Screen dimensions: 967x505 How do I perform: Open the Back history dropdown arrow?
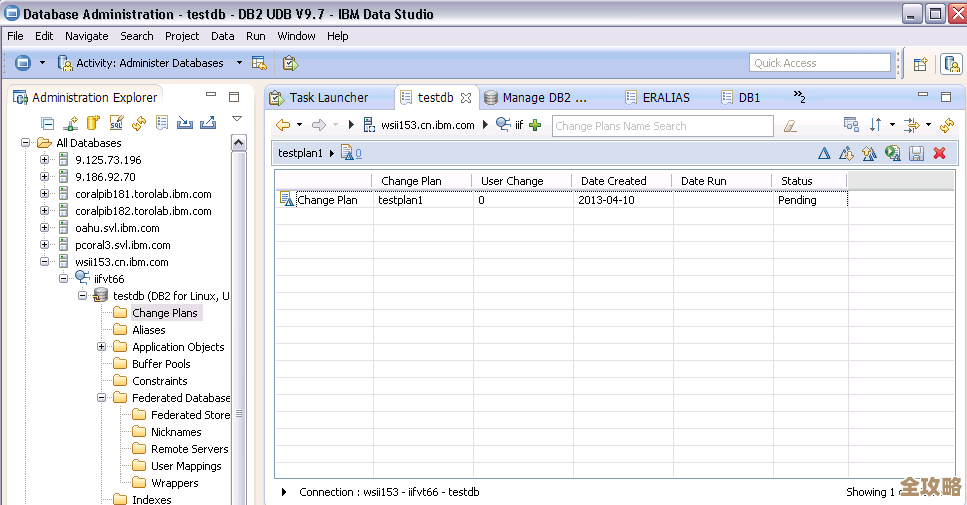(299, 125)
